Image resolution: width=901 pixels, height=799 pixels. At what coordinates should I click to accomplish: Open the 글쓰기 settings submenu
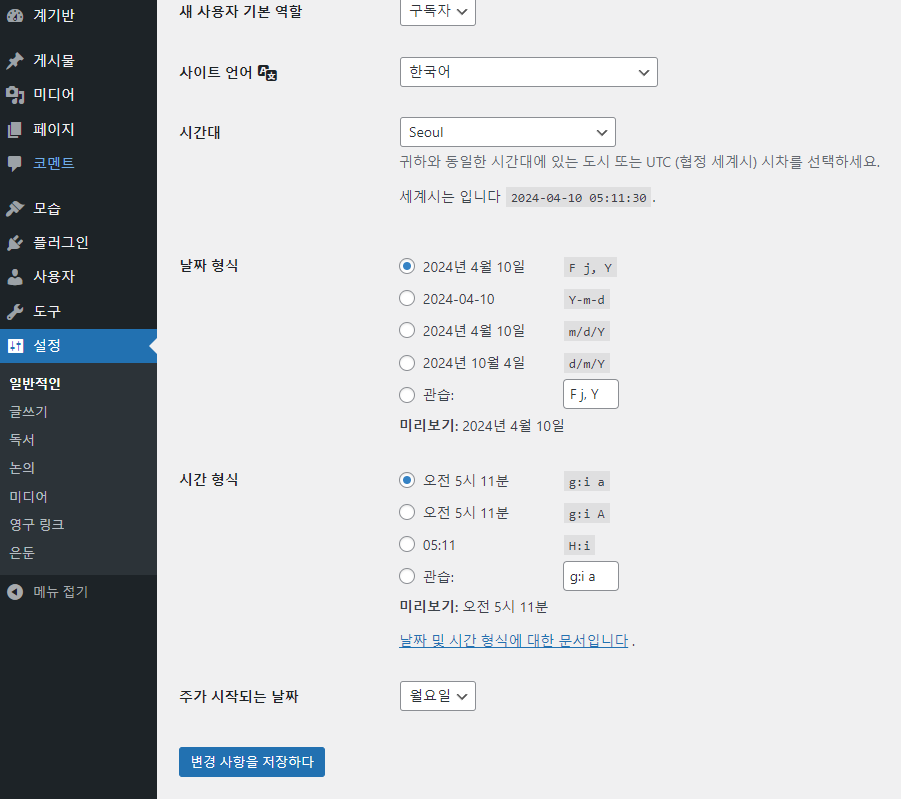(x=28, y=412)
